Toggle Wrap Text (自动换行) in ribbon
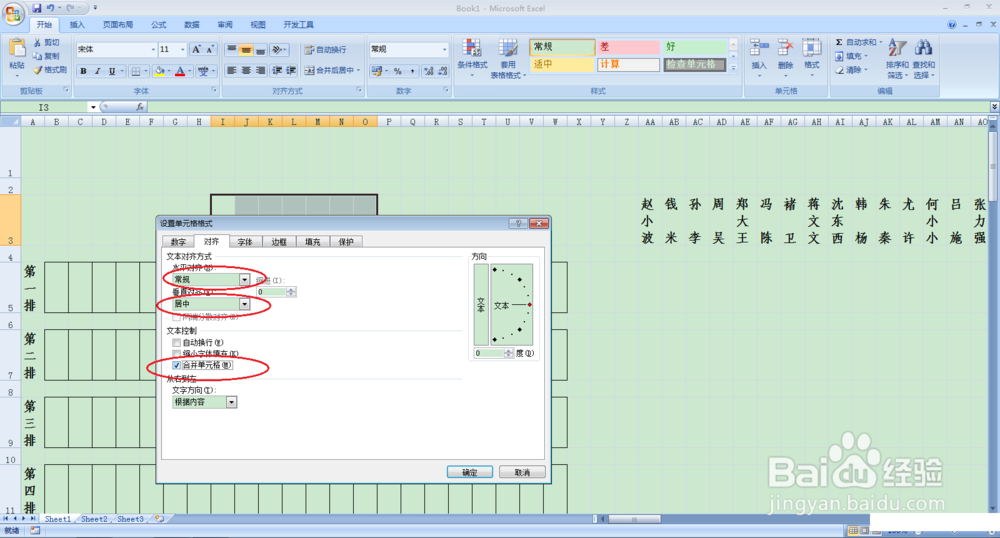This screenshot has width=1000, height=538. point(325,50)
